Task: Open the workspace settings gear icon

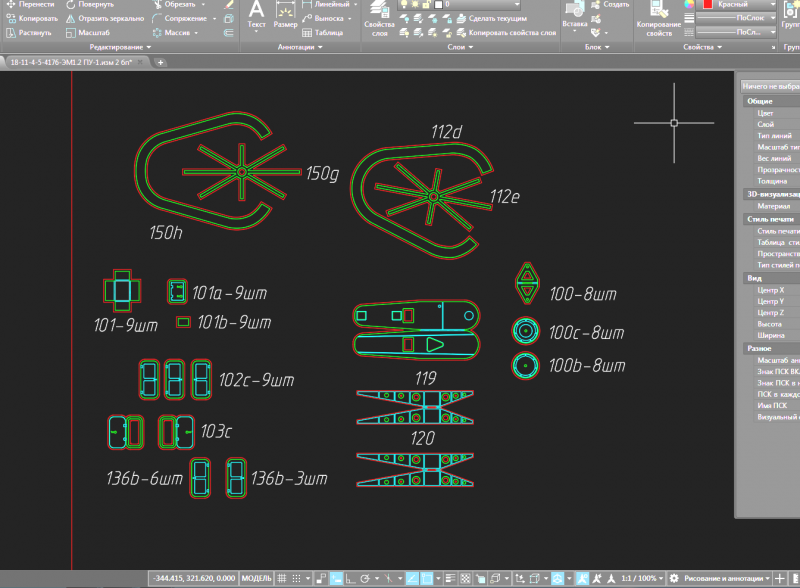Action: point(674,578)
